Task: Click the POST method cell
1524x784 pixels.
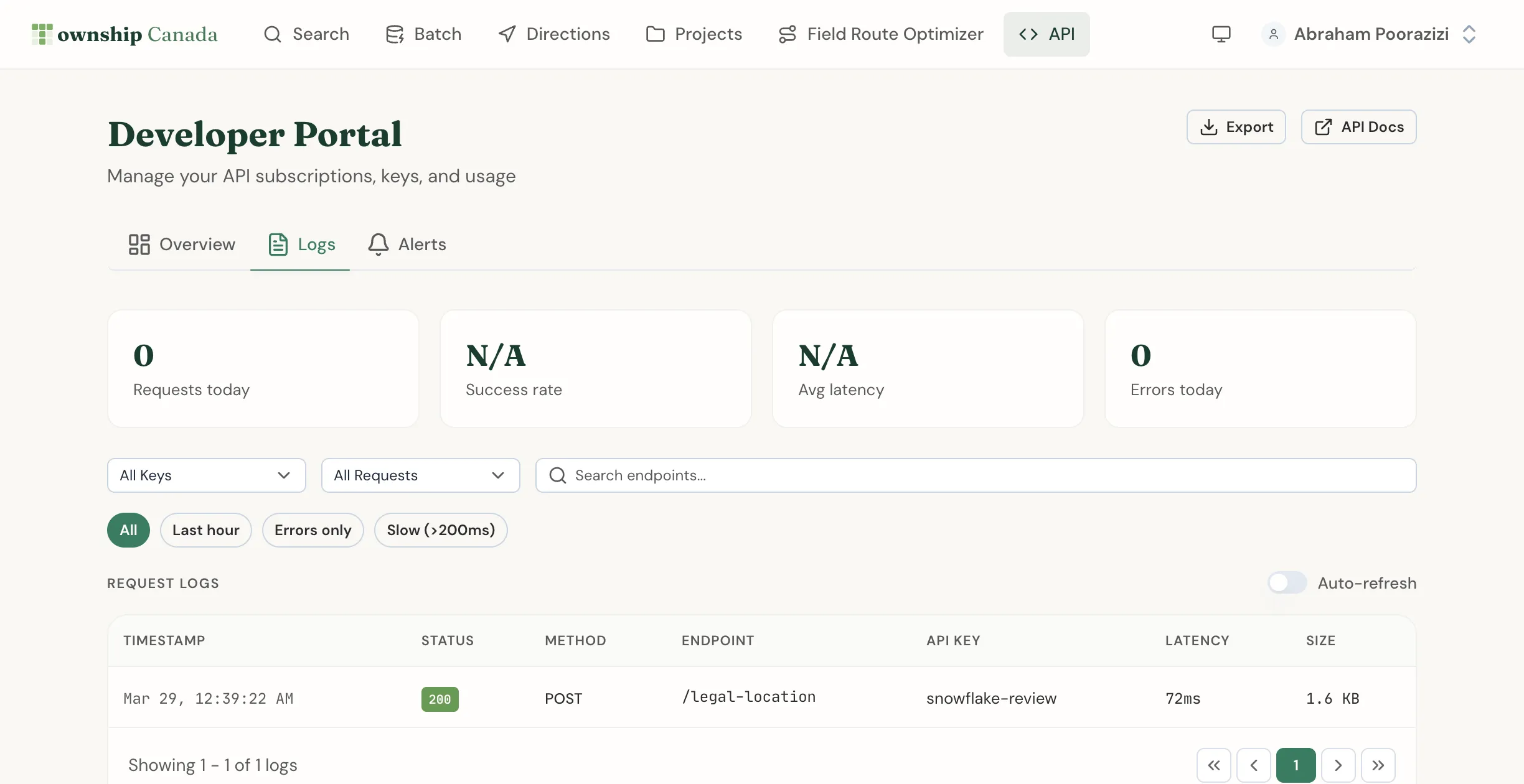Action: coord(563,699)
